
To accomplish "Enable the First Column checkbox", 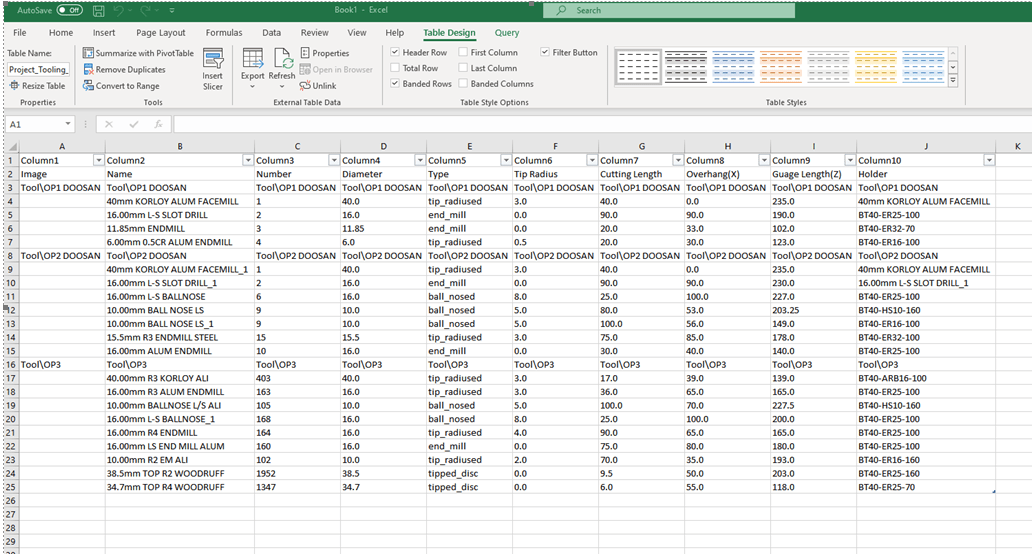I will (463, 52).
